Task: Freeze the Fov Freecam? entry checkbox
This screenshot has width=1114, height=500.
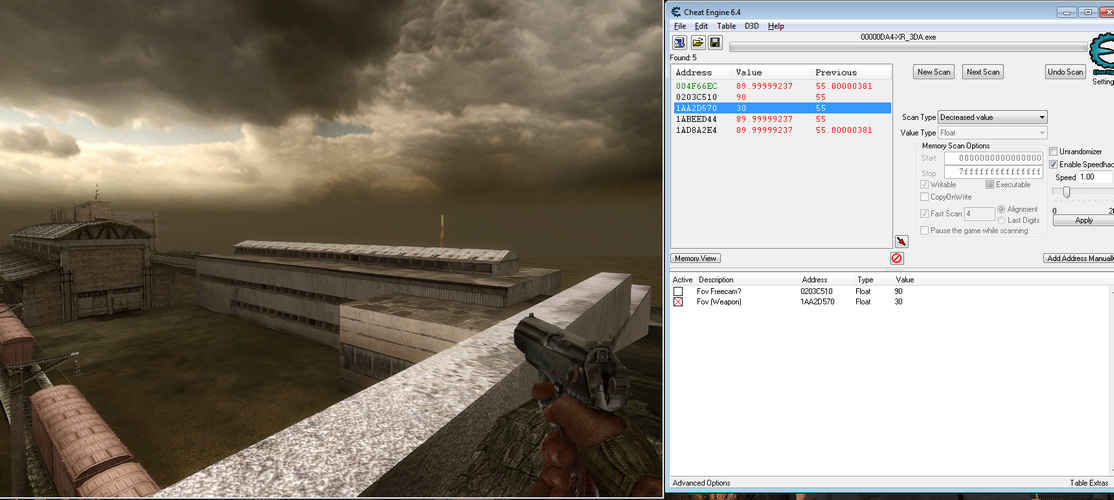Action: coord(678,291)
